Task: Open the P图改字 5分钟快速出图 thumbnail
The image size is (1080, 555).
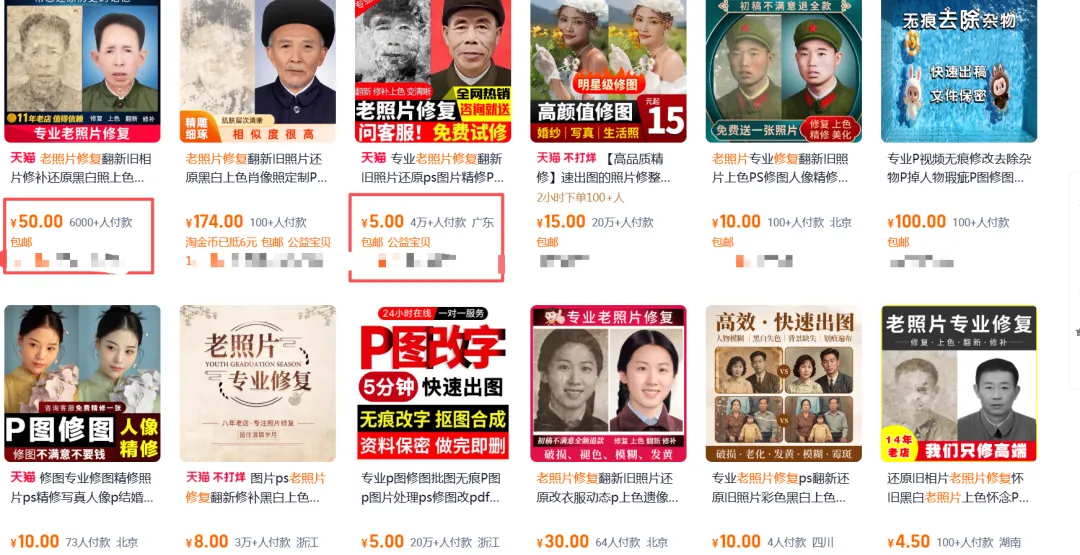Action: click(433, 384)
